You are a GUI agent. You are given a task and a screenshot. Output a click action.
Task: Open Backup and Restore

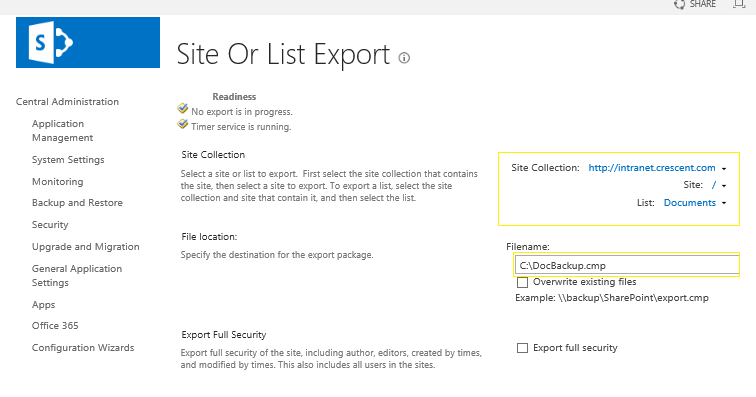point(77,203)
